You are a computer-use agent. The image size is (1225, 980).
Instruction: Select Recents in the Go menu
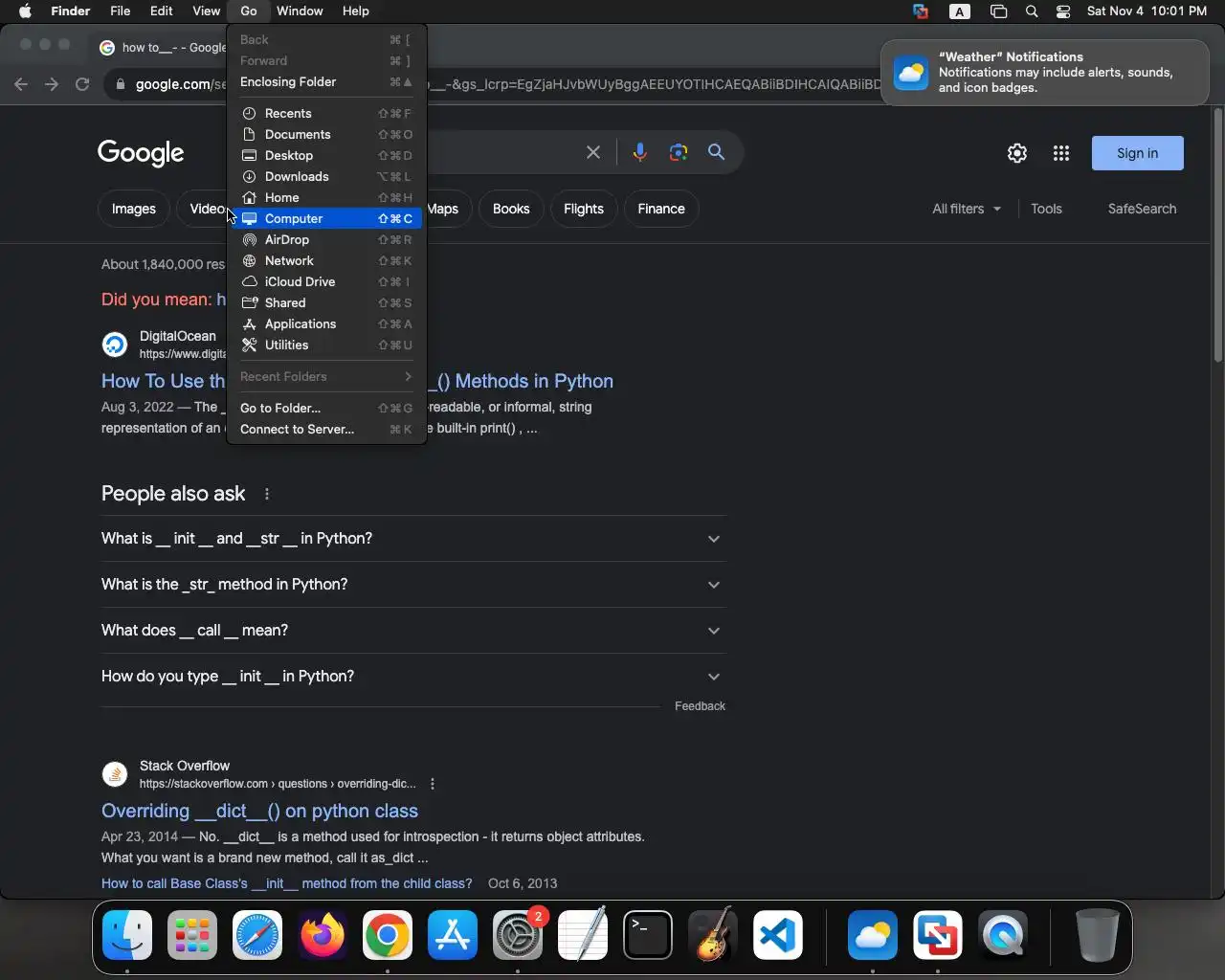click(x=326, y=114)
